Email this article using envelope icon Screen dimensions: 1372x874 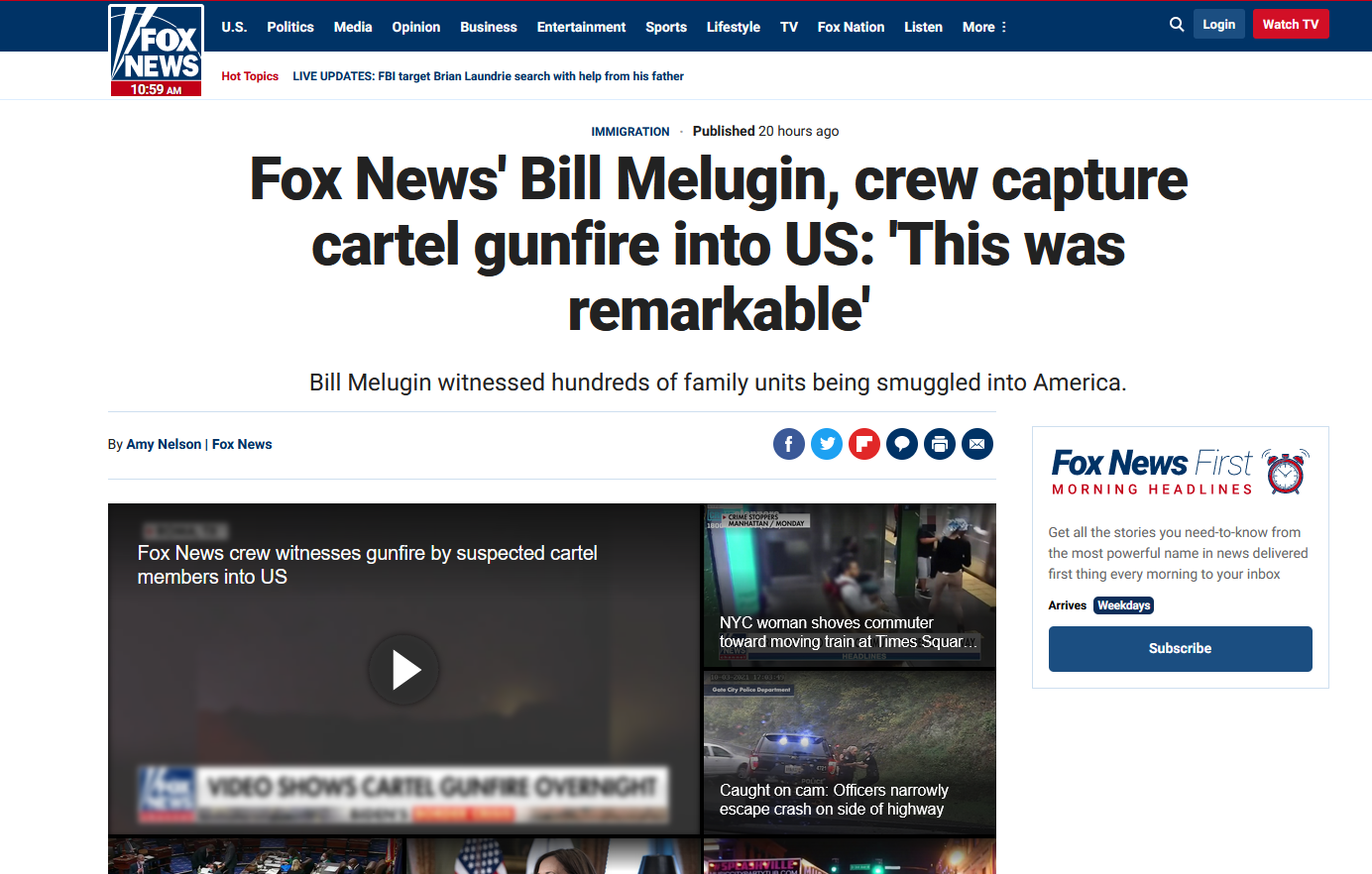click(x=977, y=444)
